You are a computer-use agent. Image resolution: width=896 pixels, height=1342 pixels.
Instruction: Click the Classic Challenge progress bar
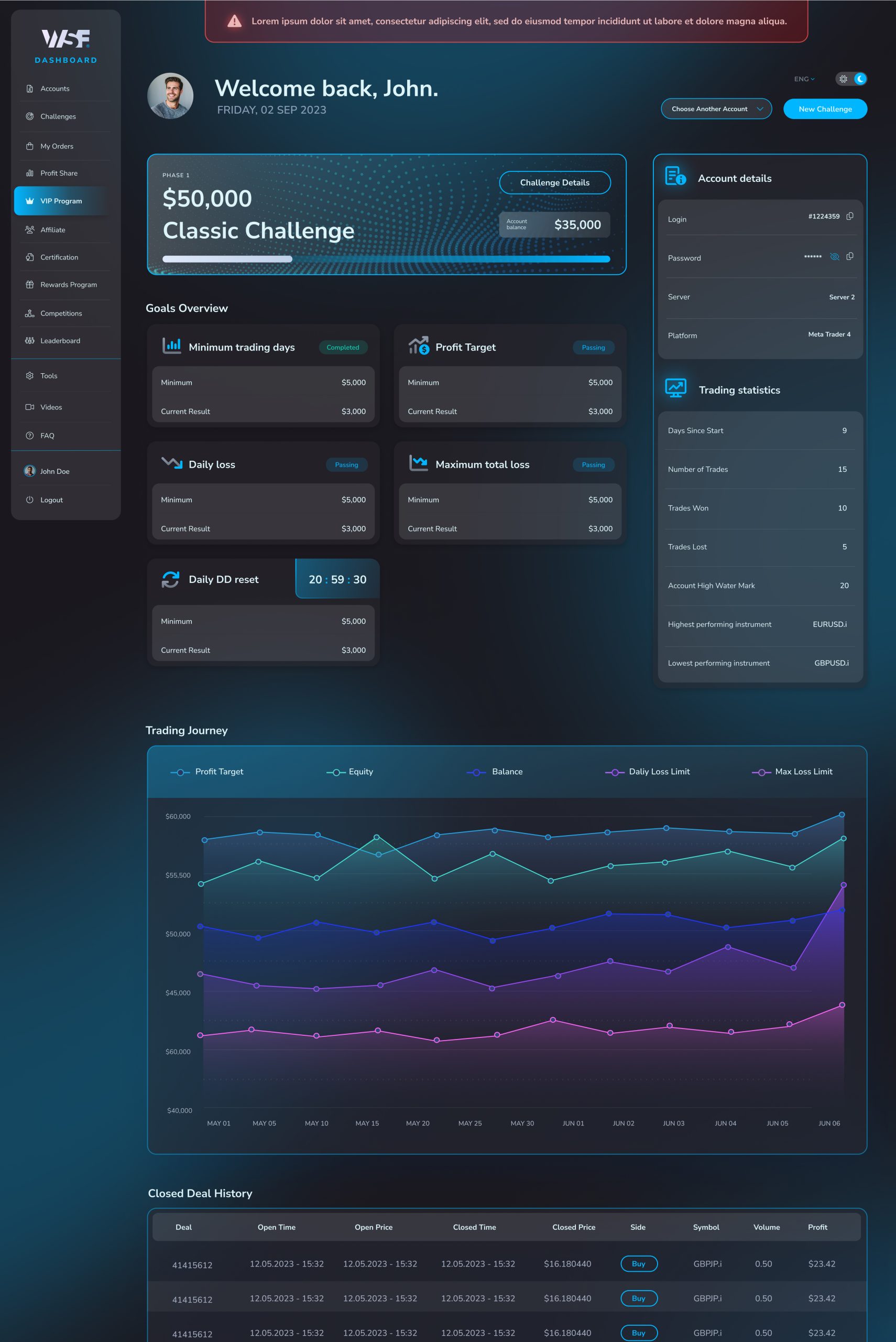386,259
